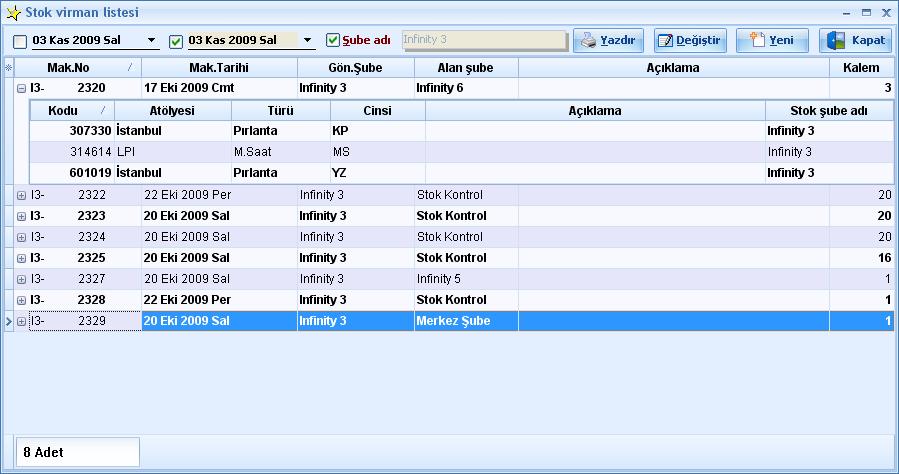Viewport: 899px width, 474px height.
Task: Click date cell of row 2328
Action: 219,300
